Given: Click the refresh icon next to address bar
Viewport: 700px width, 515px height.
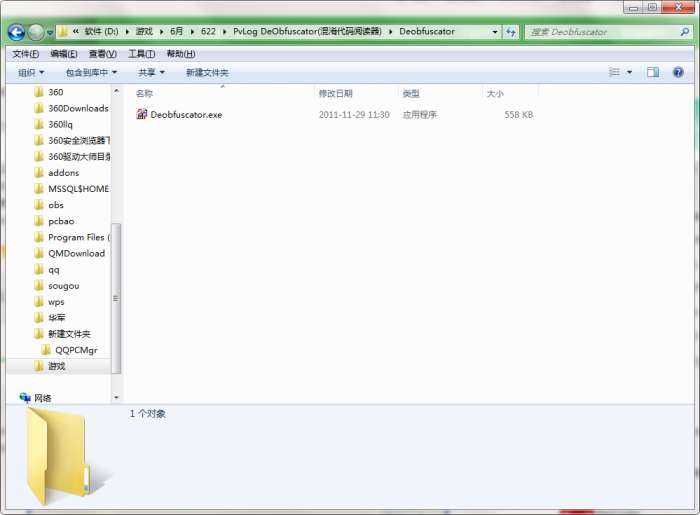Looking at the screenshot, I should click(510, 32).
